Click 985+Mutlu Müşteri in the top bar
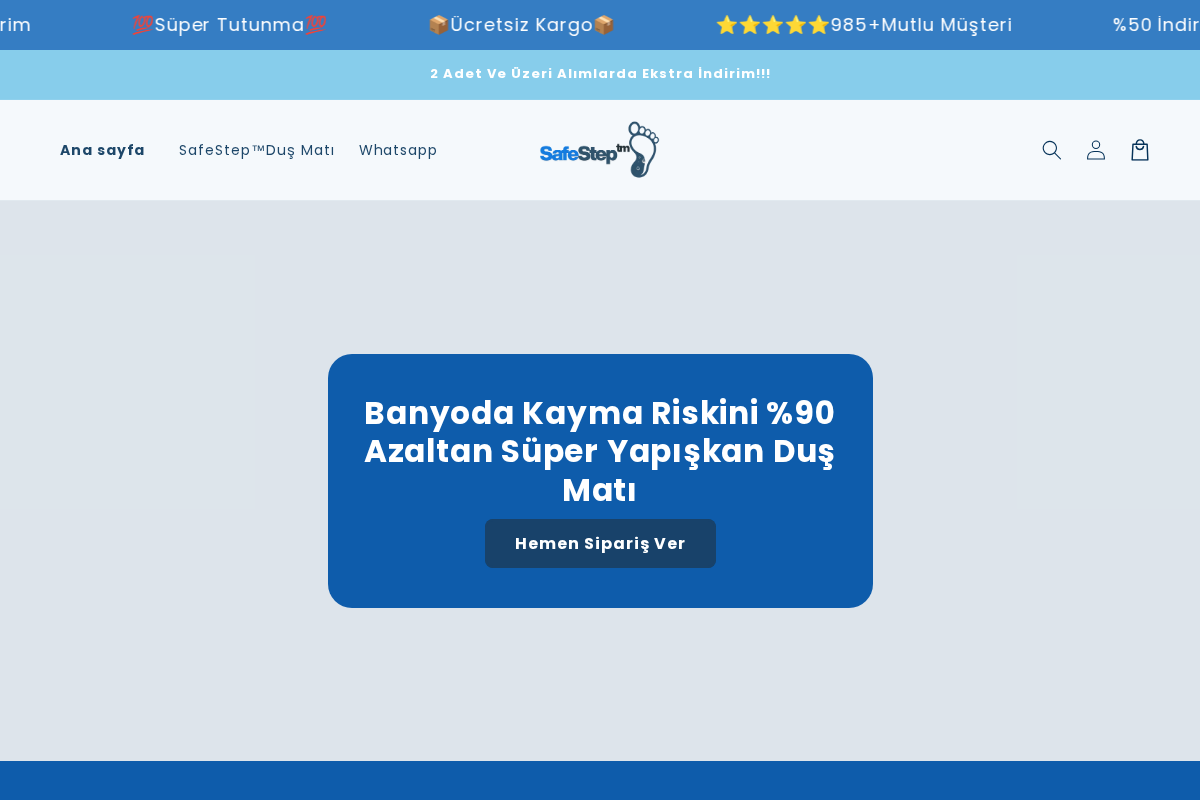 point(921,25)
